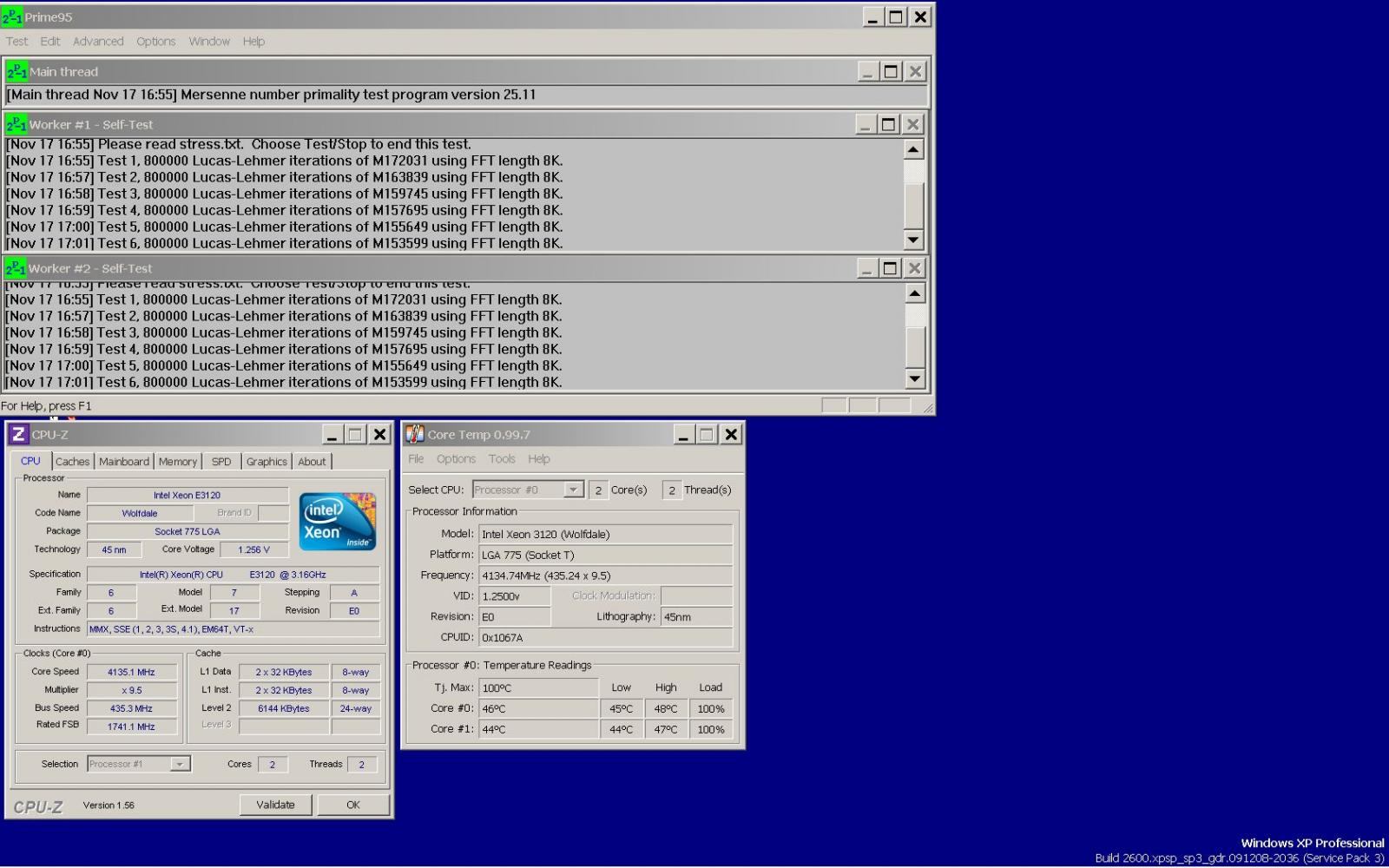Click the Worker #2 scrollbar thumb
1389x868 pixels.
(914, 347)
